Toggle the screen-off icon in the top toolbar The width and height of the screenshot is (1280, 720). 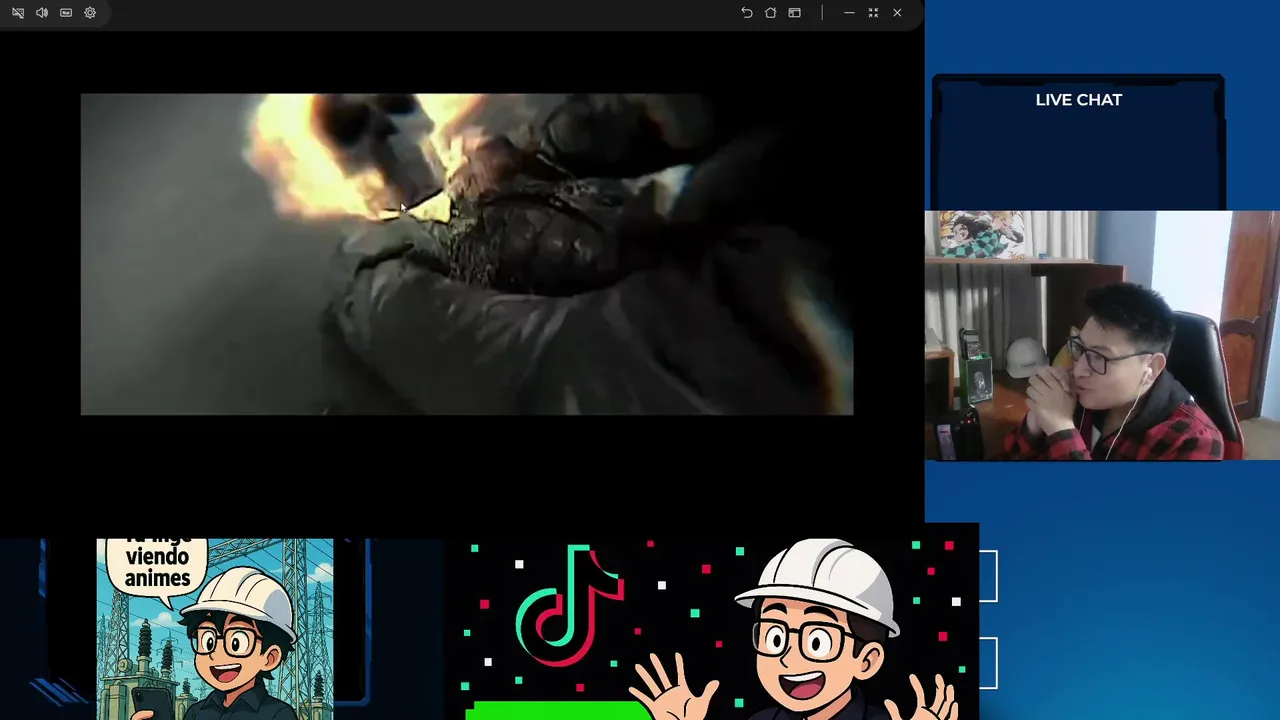point(18,13)
